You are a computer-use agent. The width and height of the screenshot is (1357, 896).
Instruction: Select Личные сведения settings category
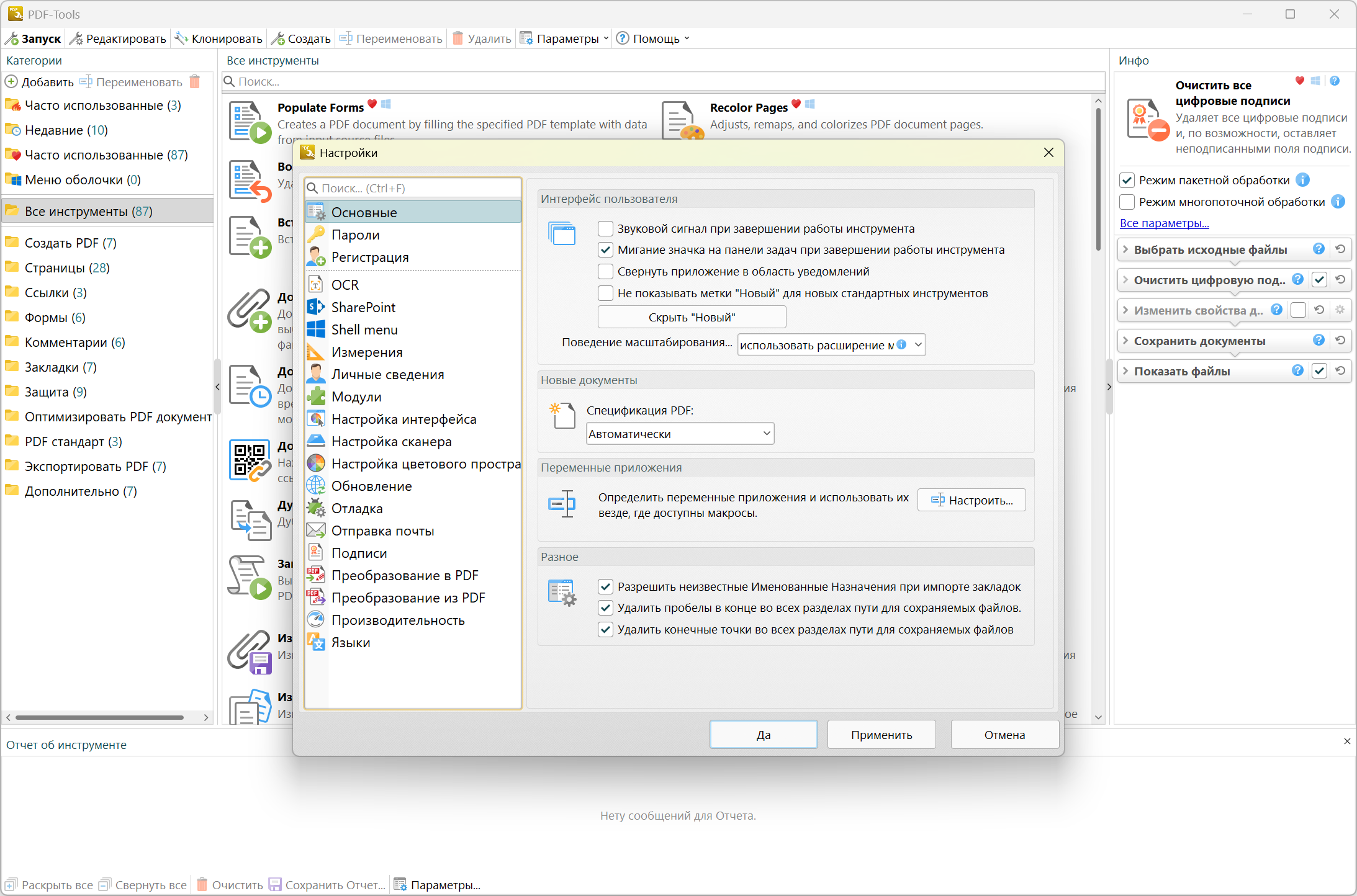point(413,374)
